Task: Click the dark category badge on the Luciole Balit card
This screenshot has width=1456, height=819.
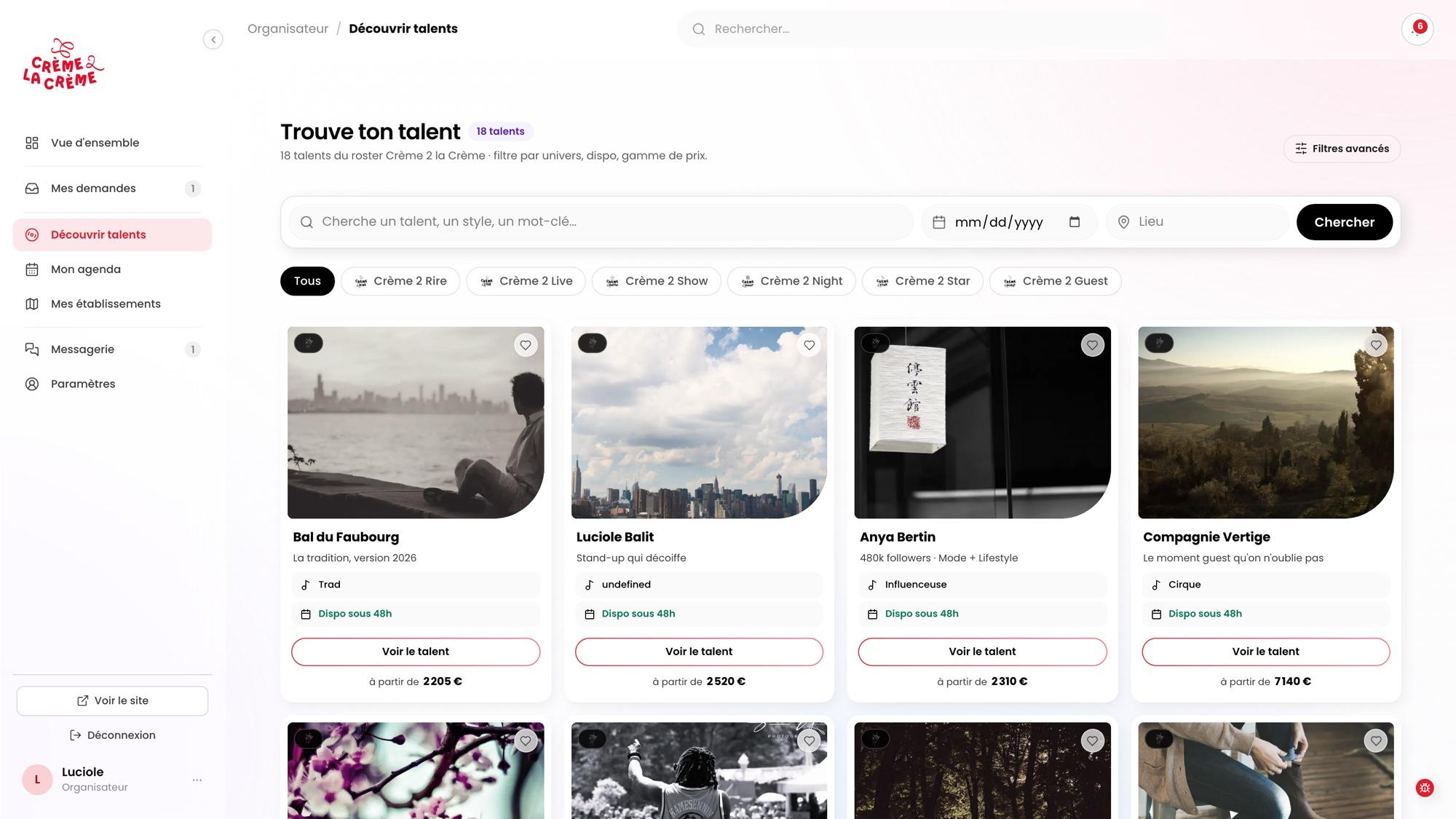Action: 592,343
